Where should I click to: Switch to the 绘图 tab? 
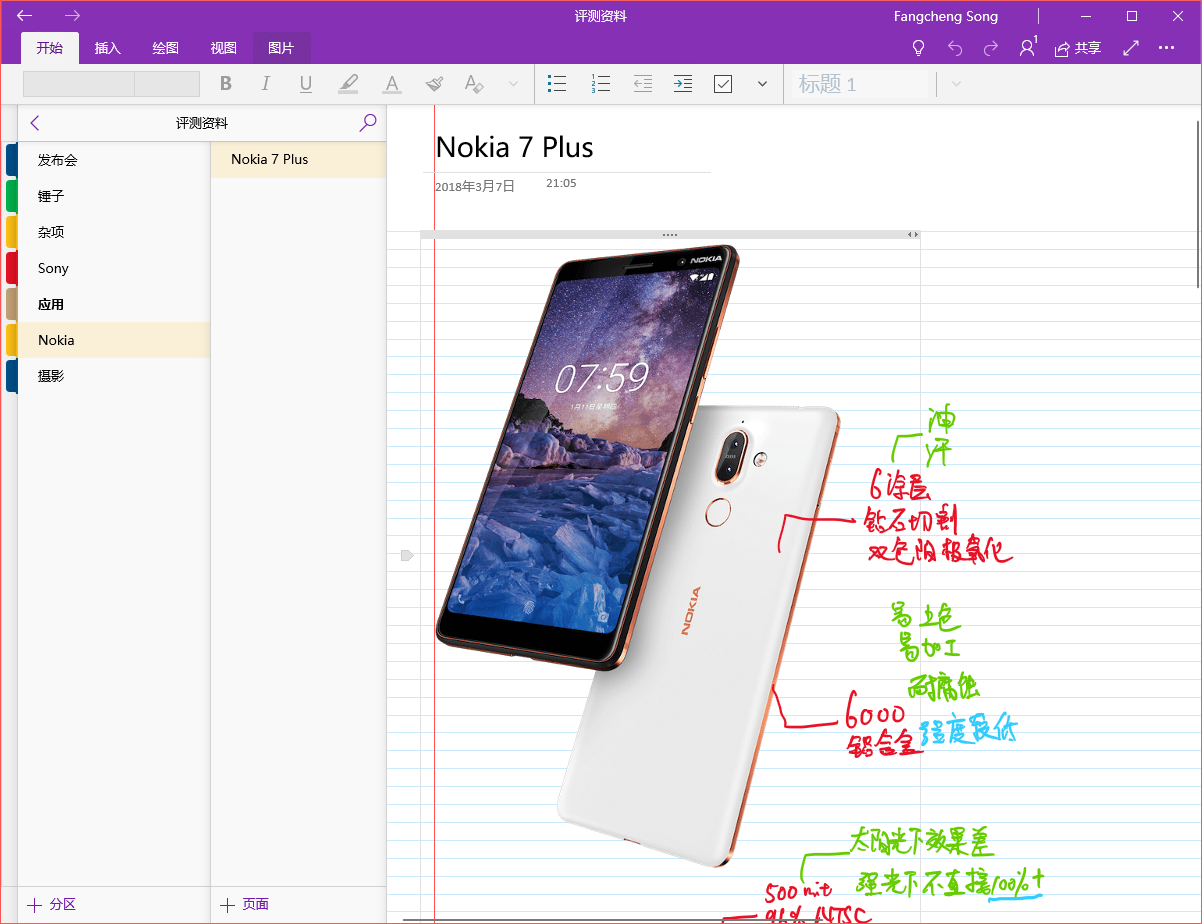[166, 48]
